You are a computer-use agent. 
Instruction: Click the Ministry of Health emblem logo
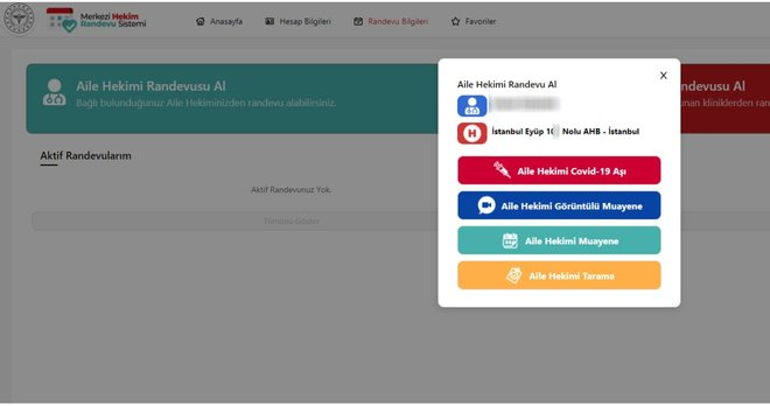18,19
